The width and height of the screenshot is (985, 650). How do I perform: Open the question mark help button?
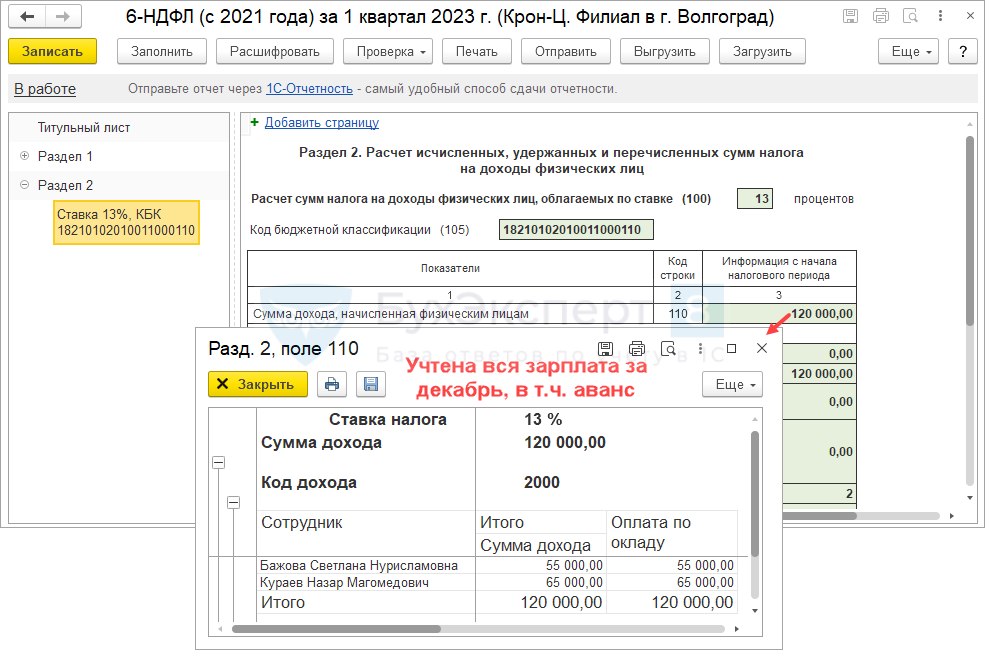point(962,51)
